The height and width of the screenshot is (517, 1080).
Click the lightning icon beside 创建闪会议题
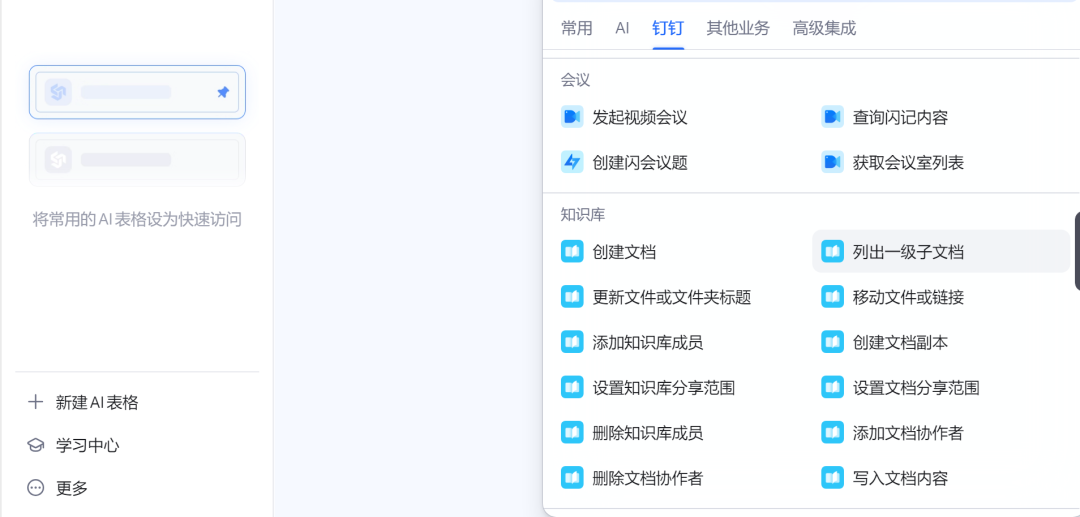[x=572, y=162]
